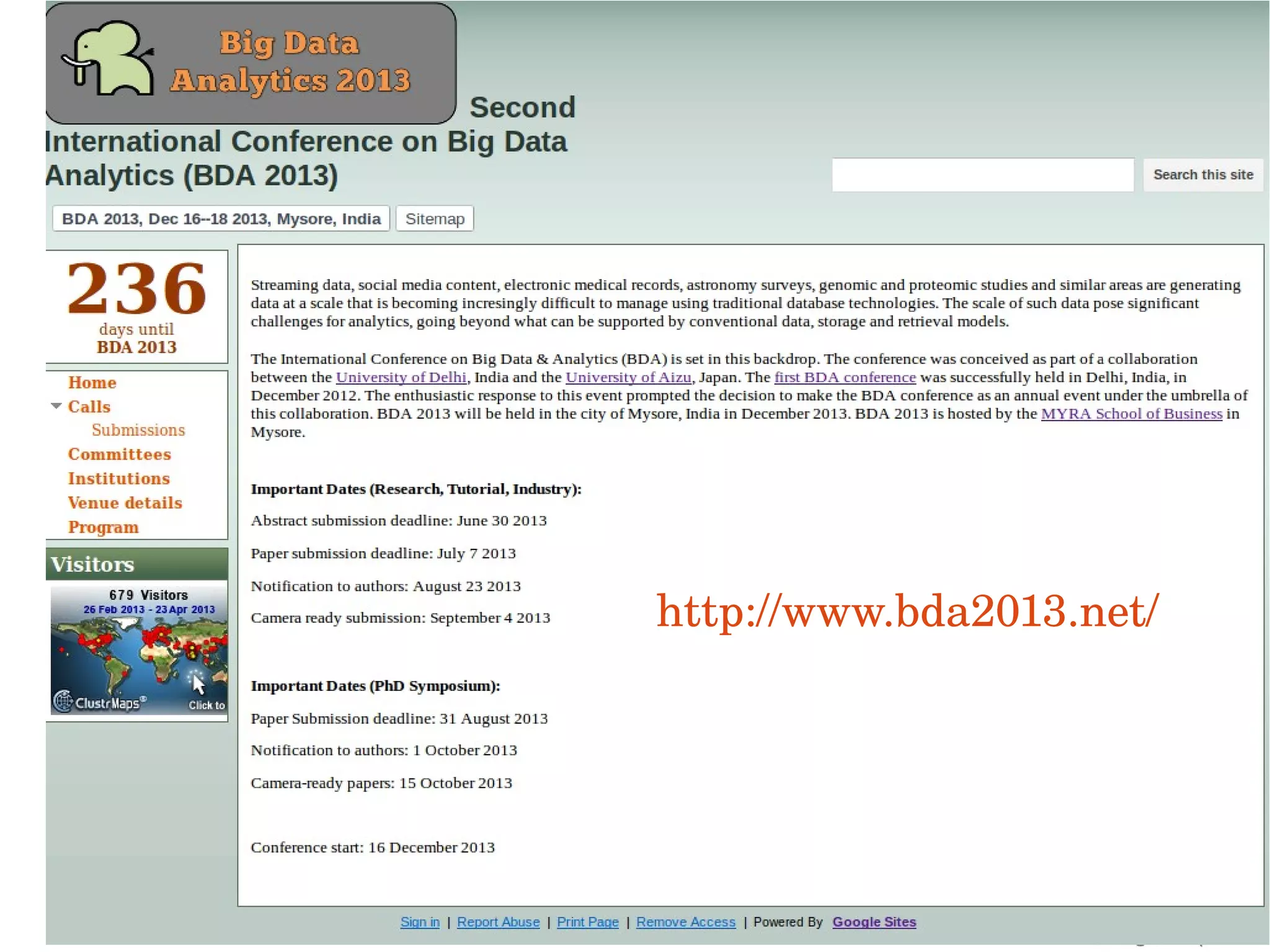
Task: Click the Print Page footer link
Action: pos(588,922)
